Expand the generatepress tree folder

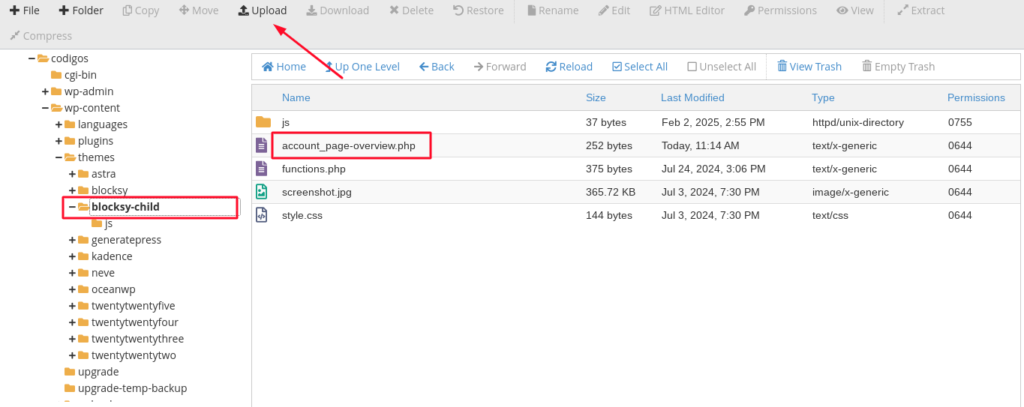(x=72, y=240)
